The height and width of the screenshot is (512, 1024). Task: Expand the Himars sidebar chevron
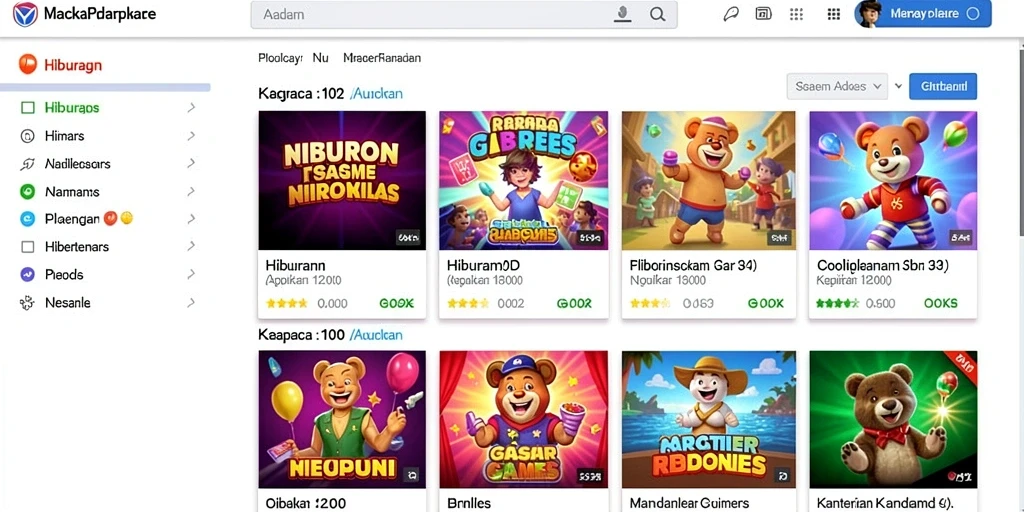[x=191, y=136]
